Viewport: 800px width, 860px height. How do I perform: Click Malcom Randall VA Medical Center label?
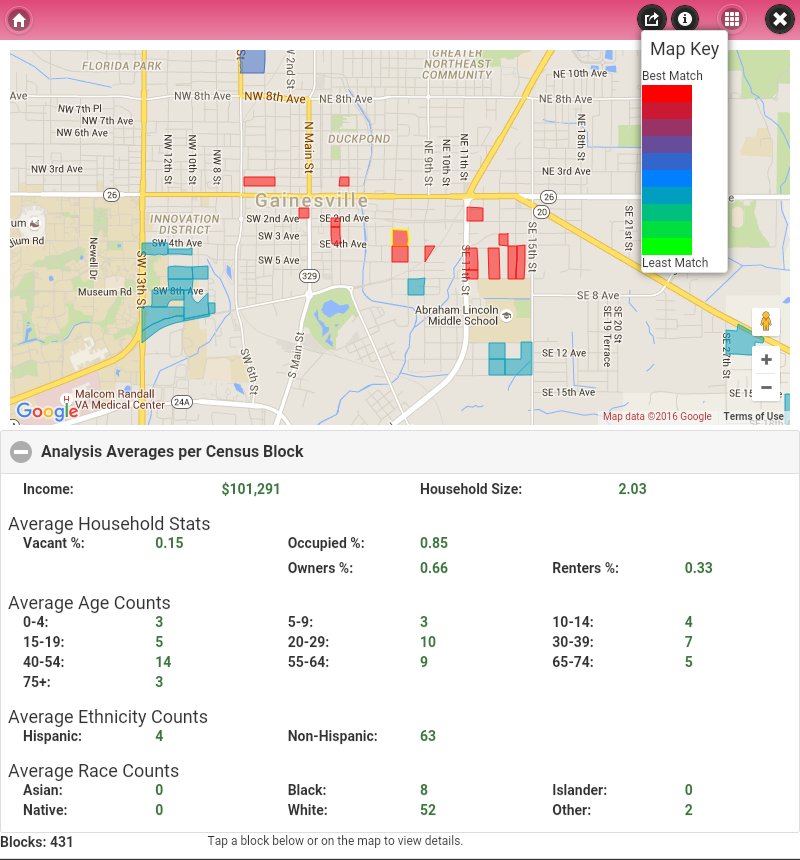(x=120, y=399)
